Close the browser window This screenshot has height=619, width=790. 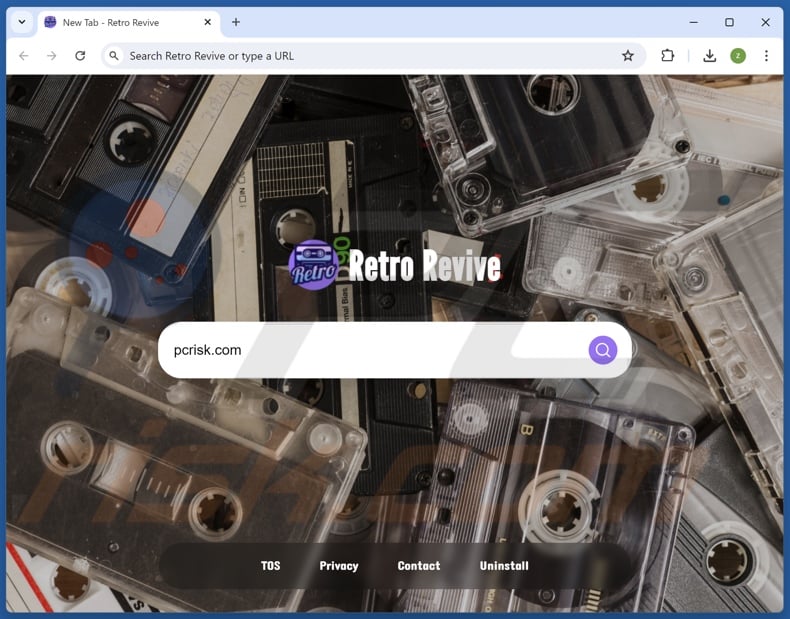(x=765, y=22)
